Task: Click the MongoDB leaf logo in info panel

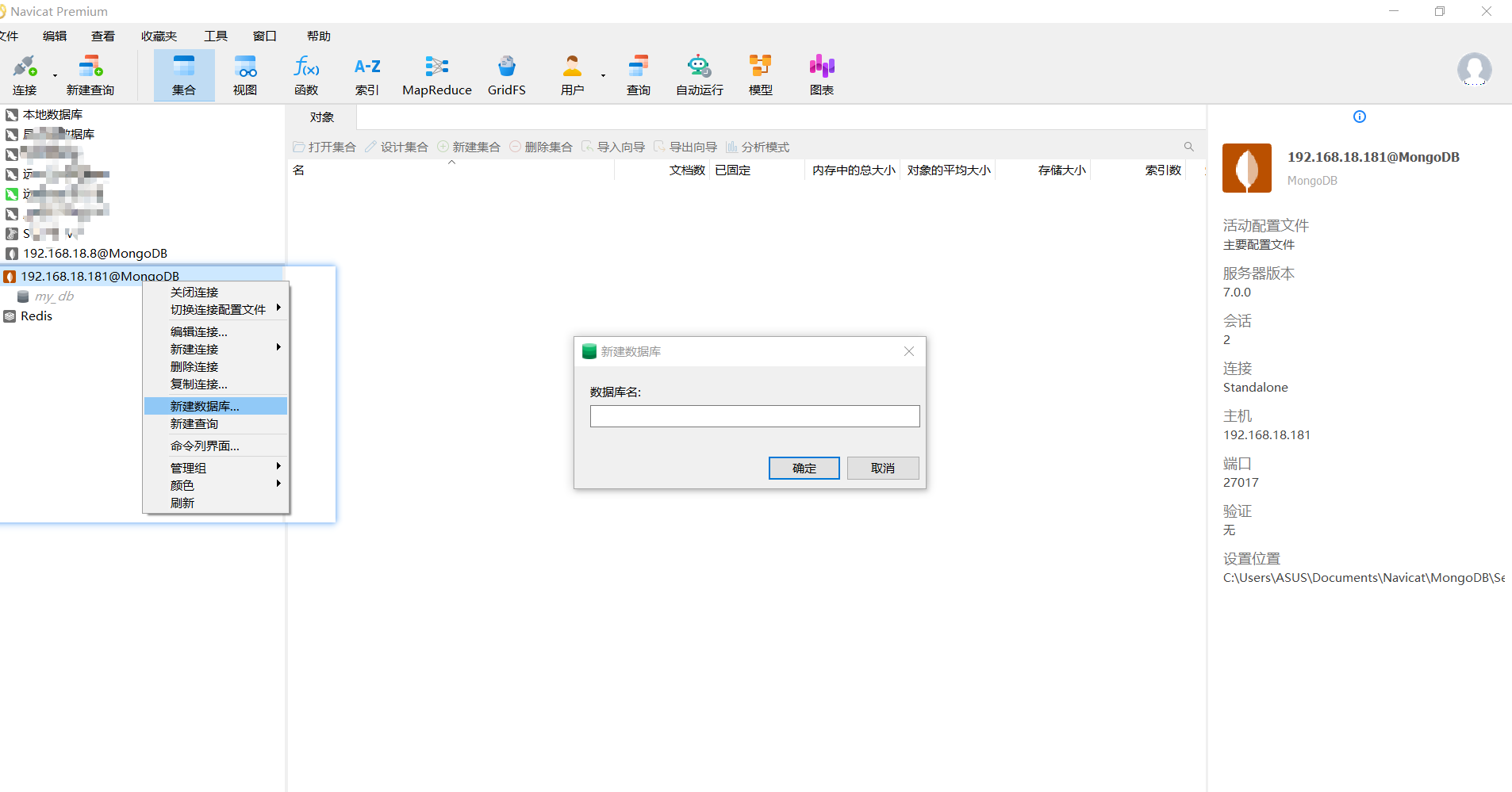Action: pos(1247,168)
